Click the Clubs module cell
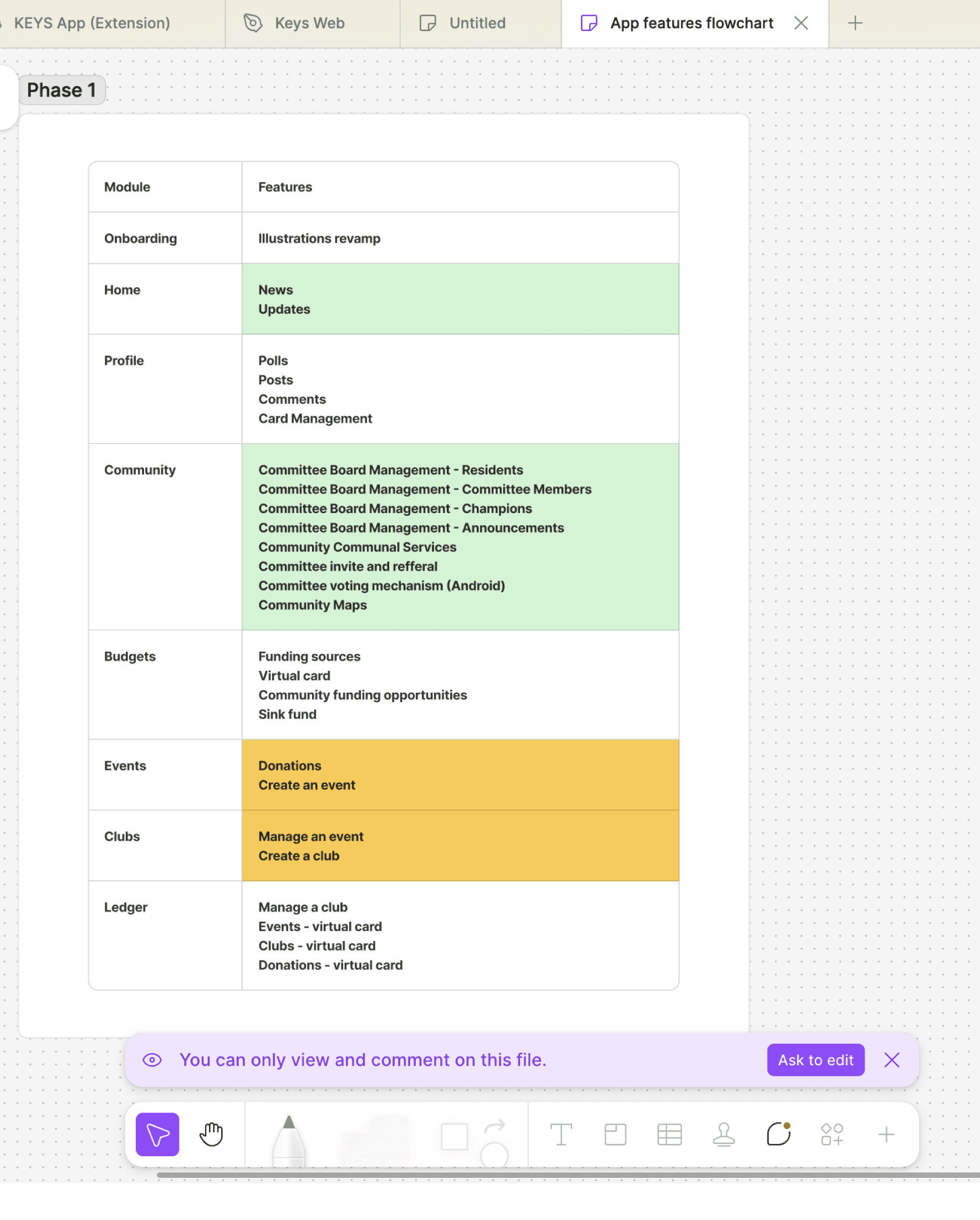The height and width of the screenshot is (1220, 980). 165,846
